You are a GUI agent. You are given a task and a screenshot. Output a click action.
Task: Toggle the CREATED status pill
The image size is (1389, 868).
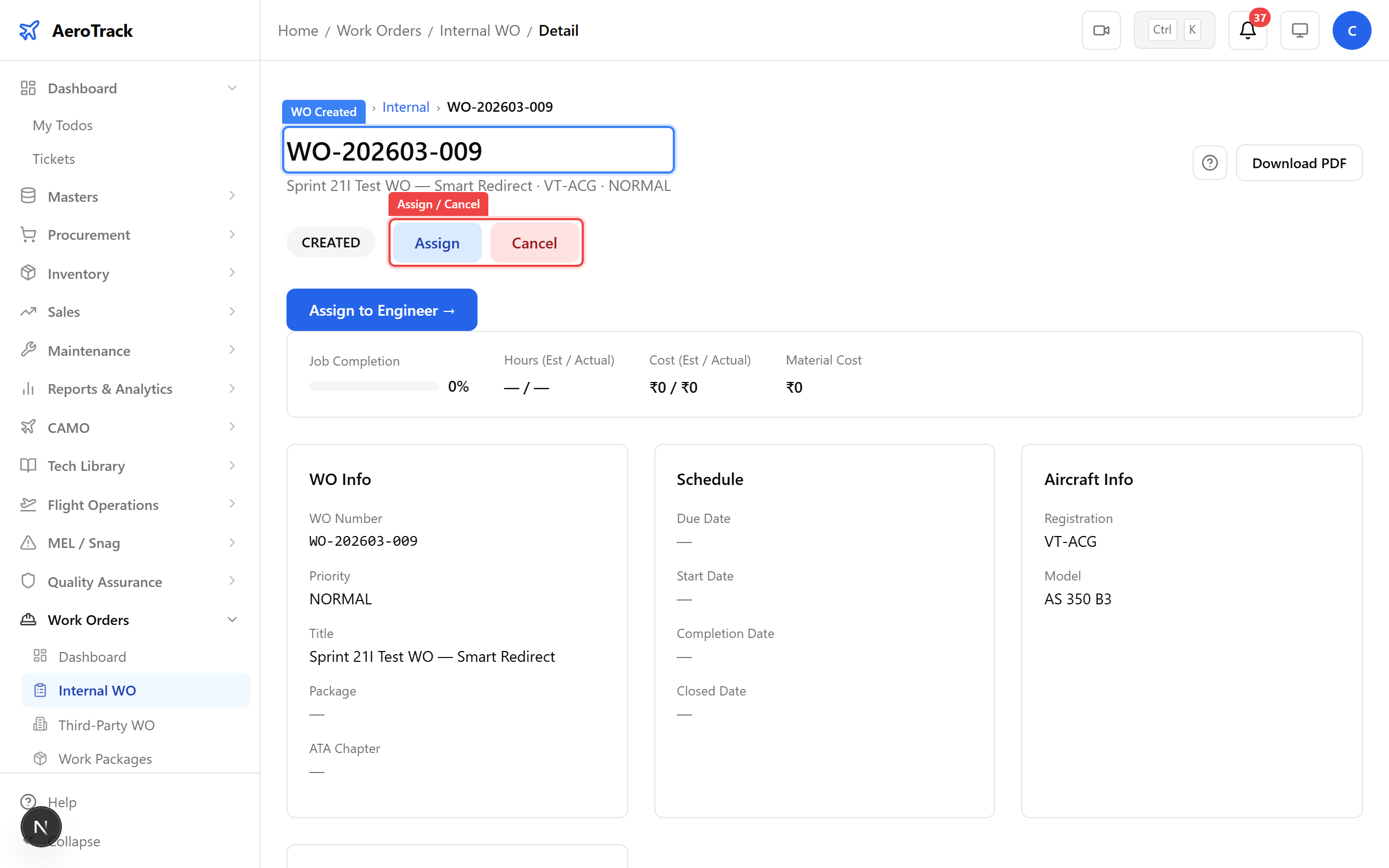(330, 242)
